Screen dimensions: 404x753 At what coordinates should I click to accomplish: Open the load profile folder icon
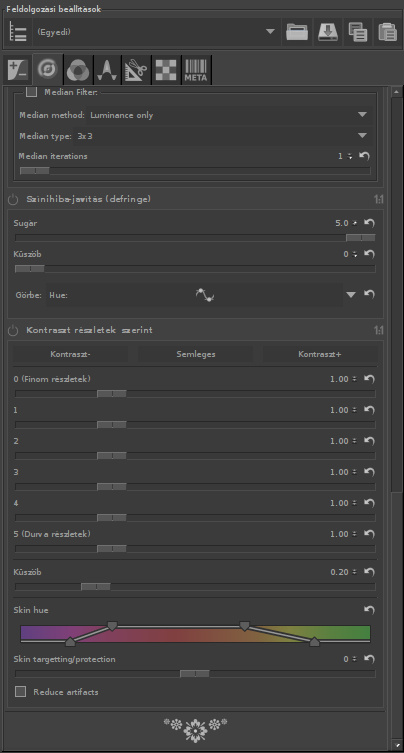[x=297, y=32]
